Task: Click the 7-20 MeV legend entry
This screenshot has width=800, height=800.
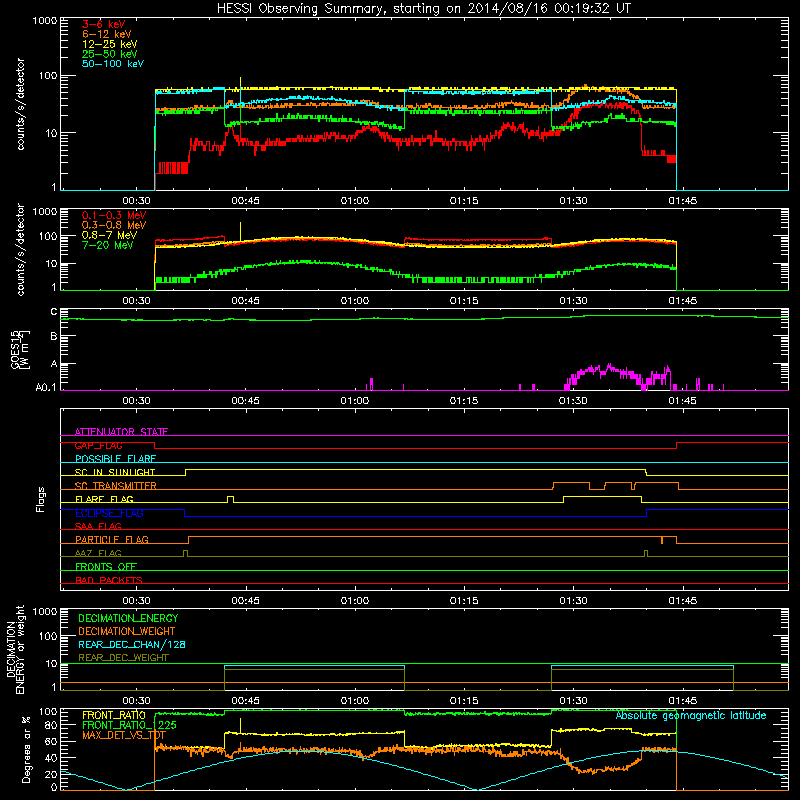Action: 108,245
